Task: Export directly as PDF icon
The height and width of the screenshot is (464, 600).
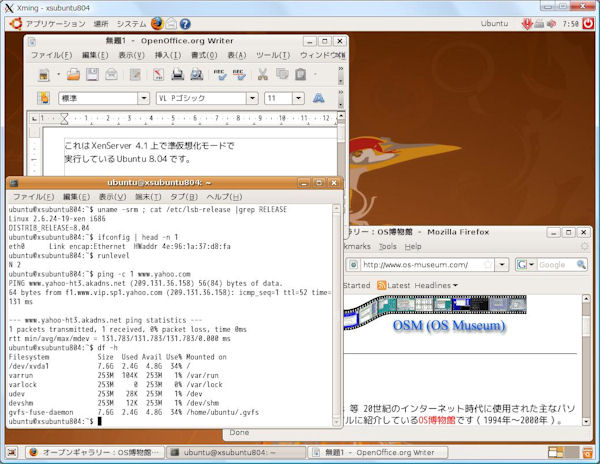Action: coord(158,74)
